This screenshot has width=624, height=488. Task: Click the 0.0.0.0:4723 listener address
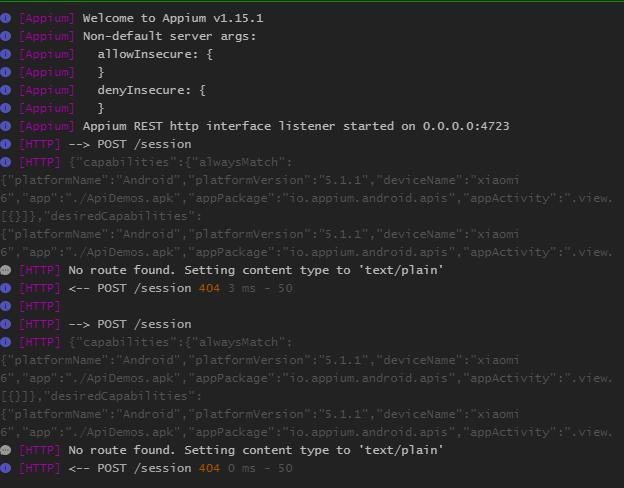(x=466, y=126)
